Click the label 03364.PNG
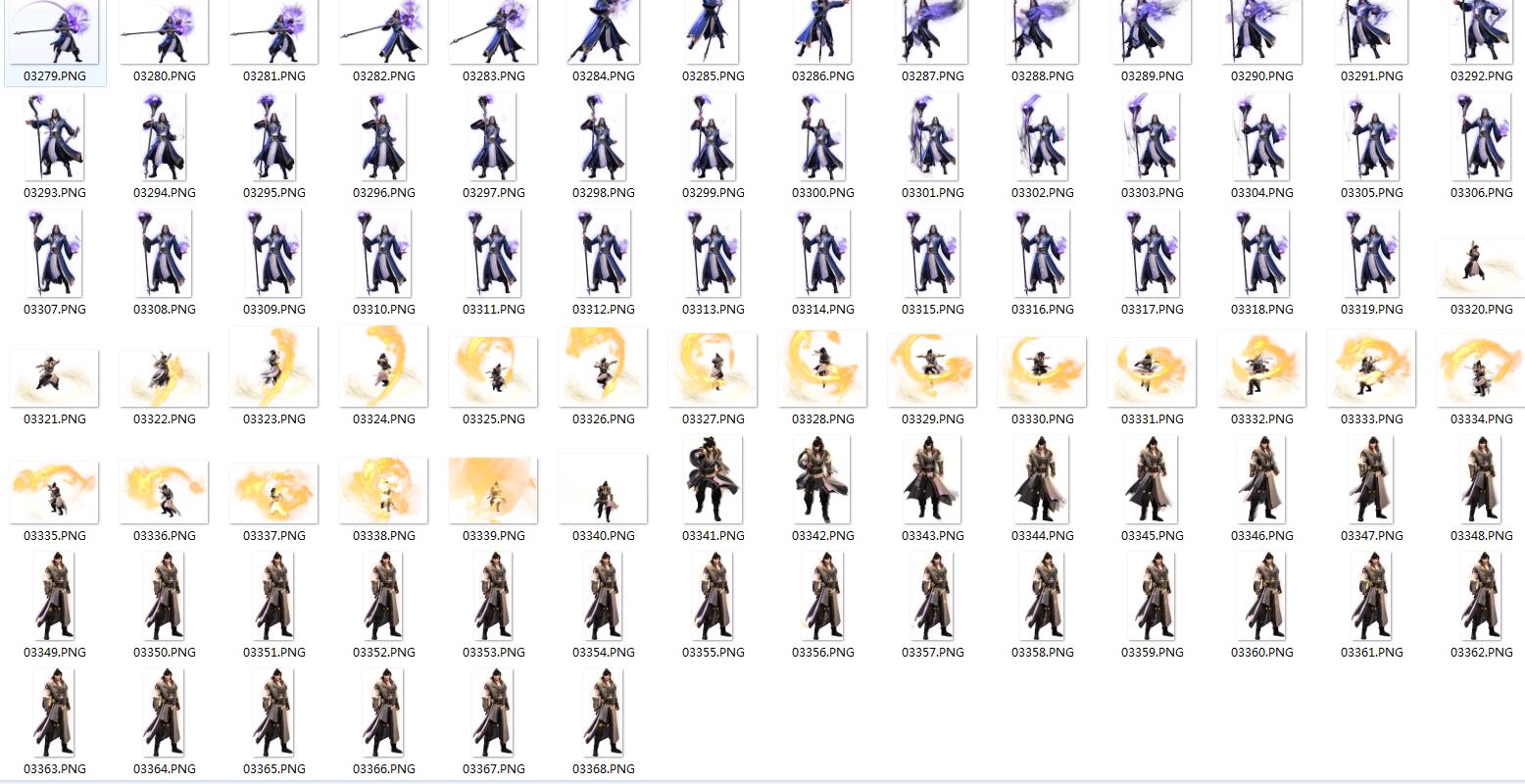This screenshot has width=1525, height=784. (165, 768)
